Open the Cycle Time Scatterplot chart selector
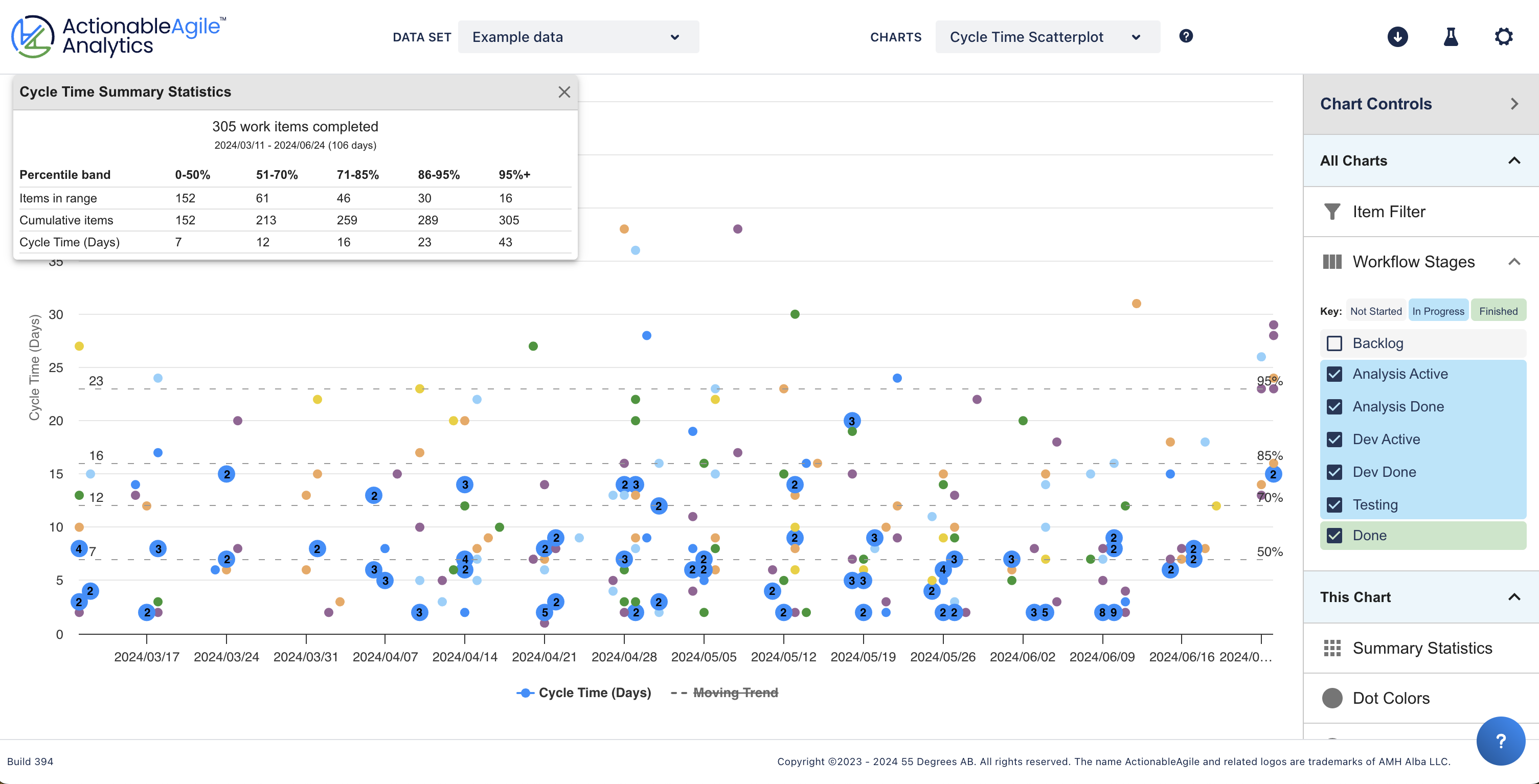Image resolution: width=1539 pixels, height=784 pixels. pyautogui.click(x=1047, y=36)
